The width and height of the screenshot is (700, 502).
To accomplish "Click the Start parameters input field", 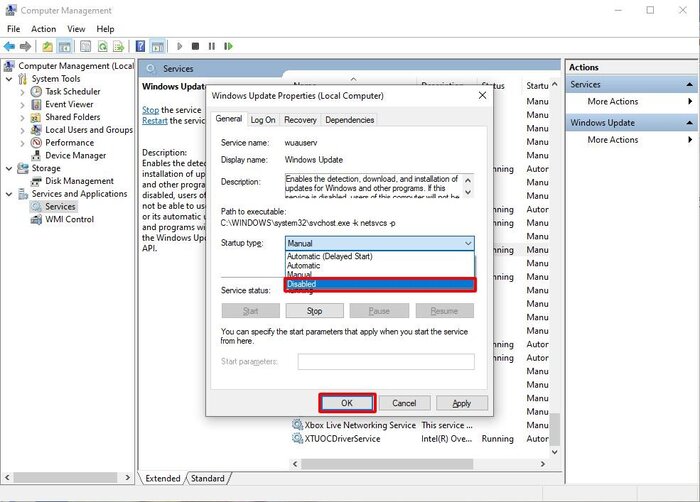I will (x=386, y=361).
